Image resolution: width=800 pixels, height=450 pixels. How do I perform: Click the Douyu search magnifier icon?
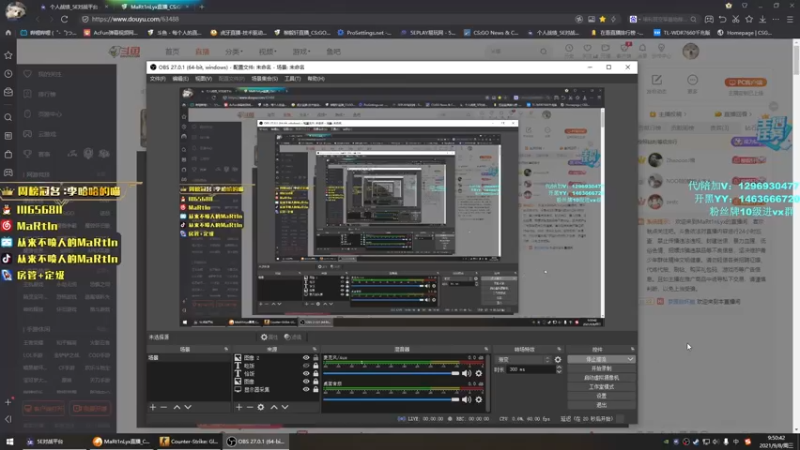click(x=543, y=52)
